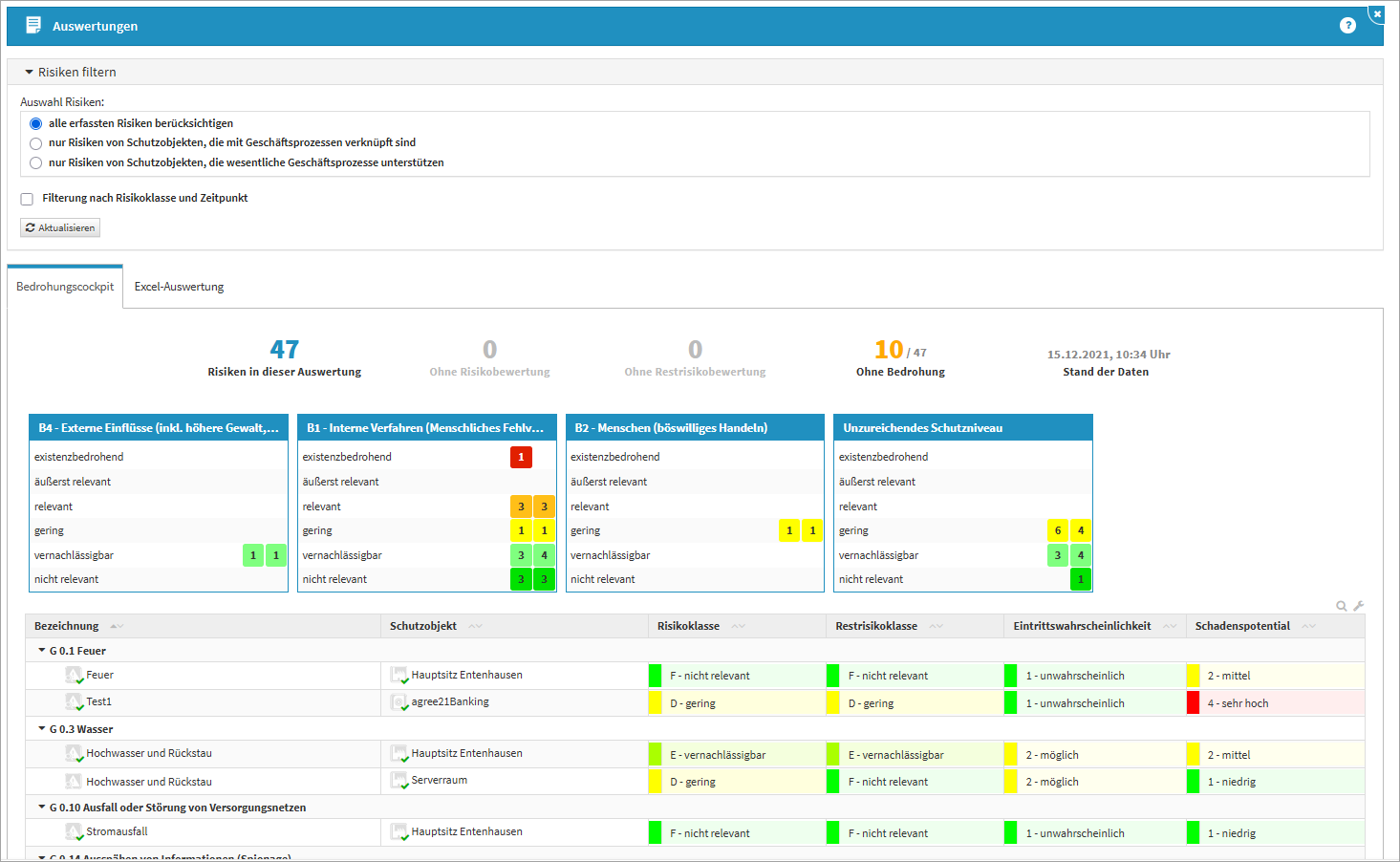1400x862 pixels.
Task: Enable Filterung nach Risikoklasse und Zeitpunkt
Action: (27, 199)
